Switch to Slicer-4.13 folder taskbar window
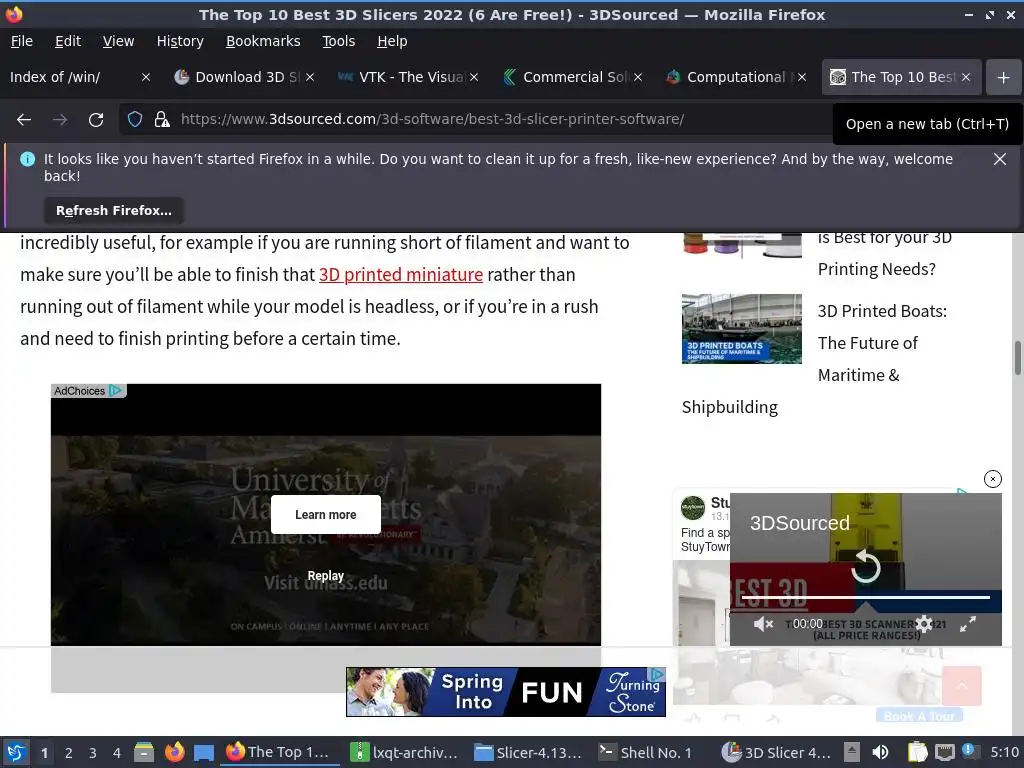The width and height of the screenshot is (1024, 768). tap(528, 752)
